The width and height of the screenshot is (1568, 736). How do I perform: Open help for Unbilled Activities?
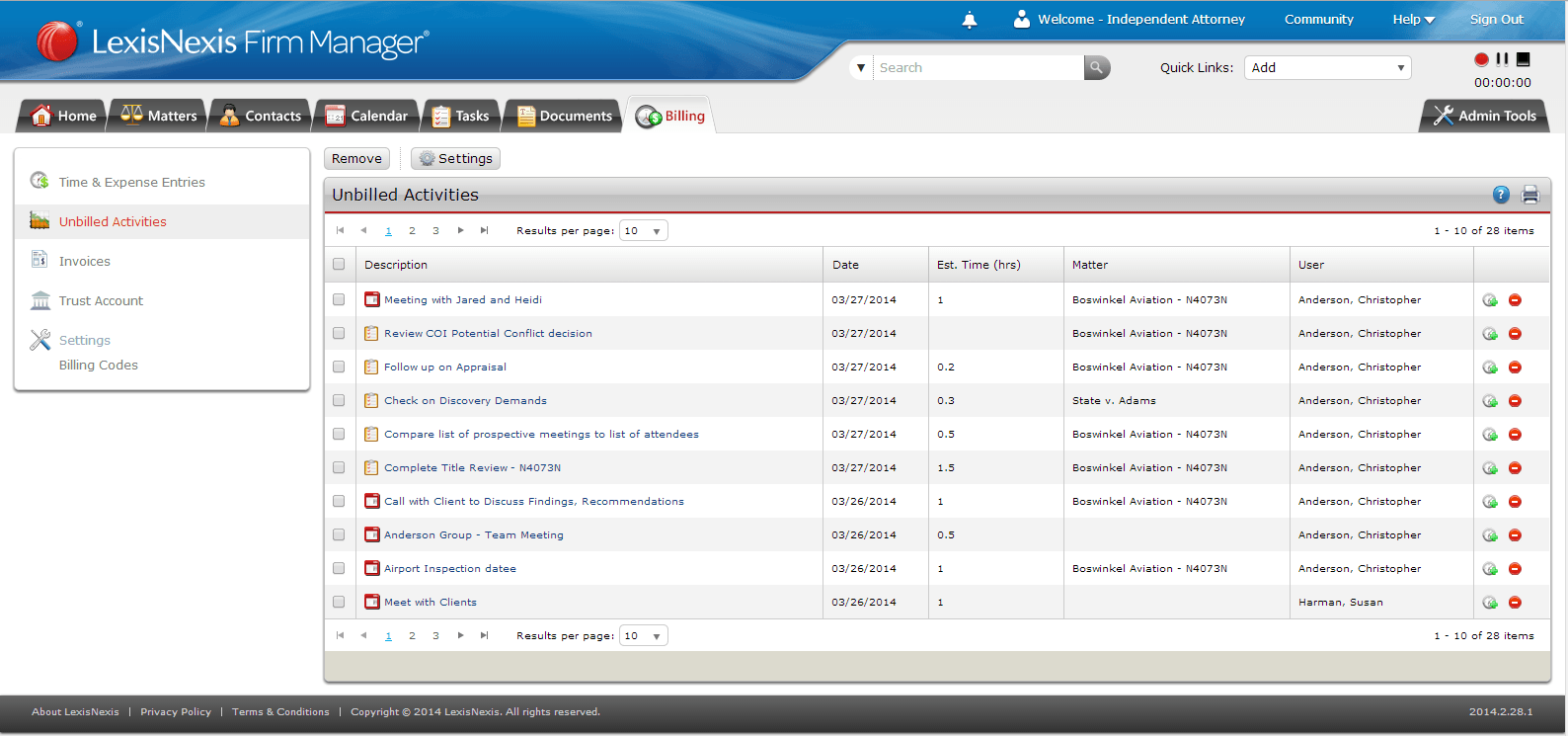[x=1501, y=195]
